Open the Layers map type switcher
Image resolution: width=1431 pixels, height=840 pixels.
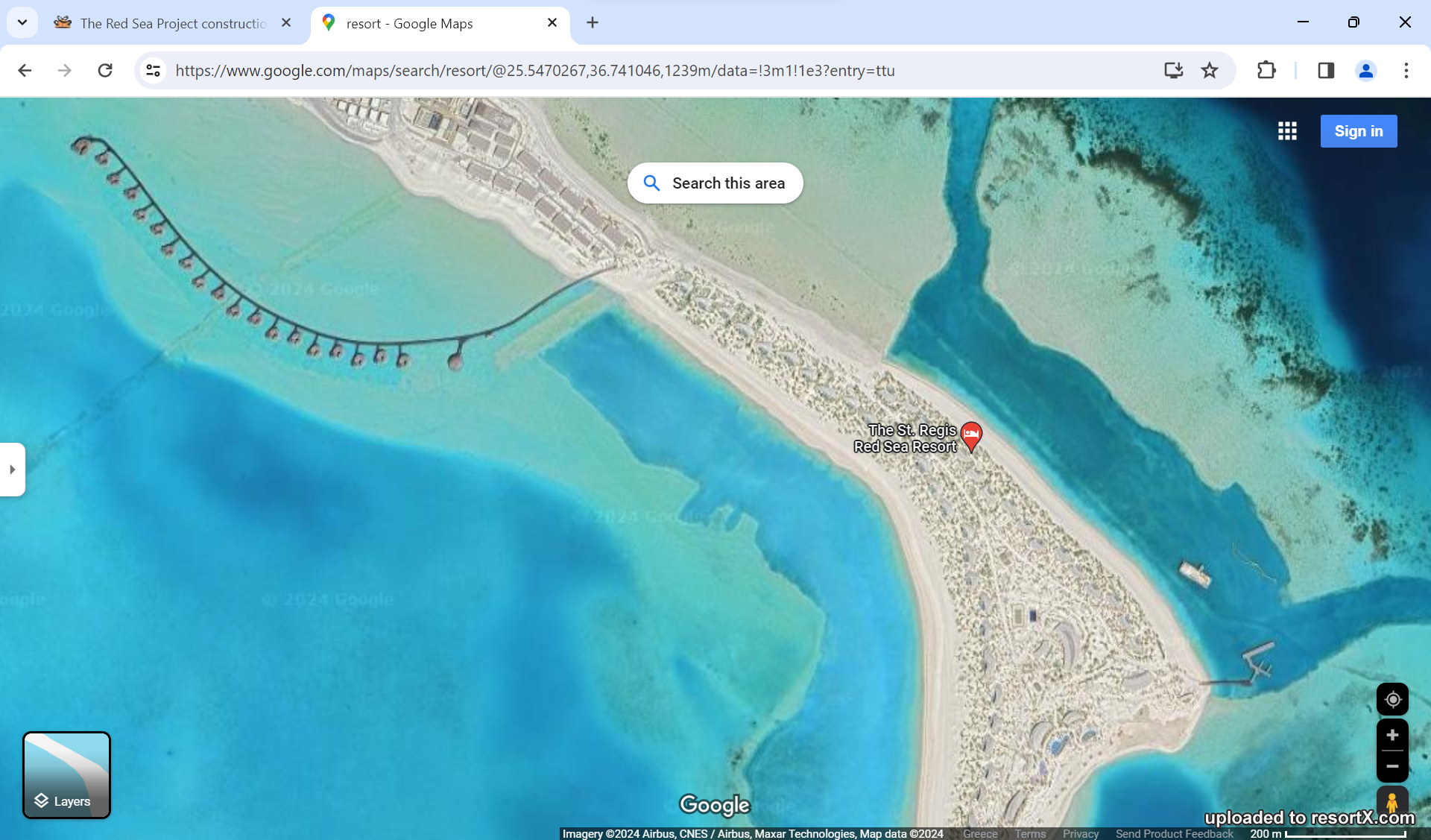click(x=66, y=775)
